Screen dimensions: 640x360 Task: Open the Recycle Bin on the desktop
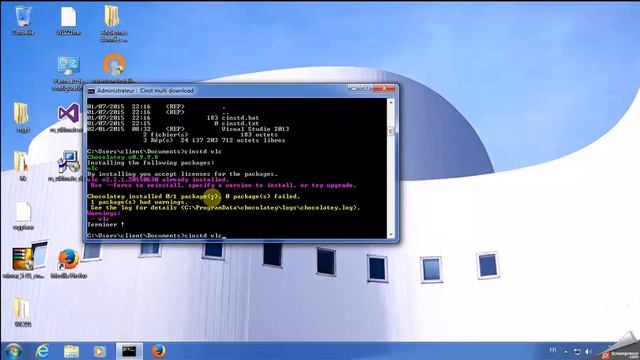pyautogui.click(x=23, y=20)
